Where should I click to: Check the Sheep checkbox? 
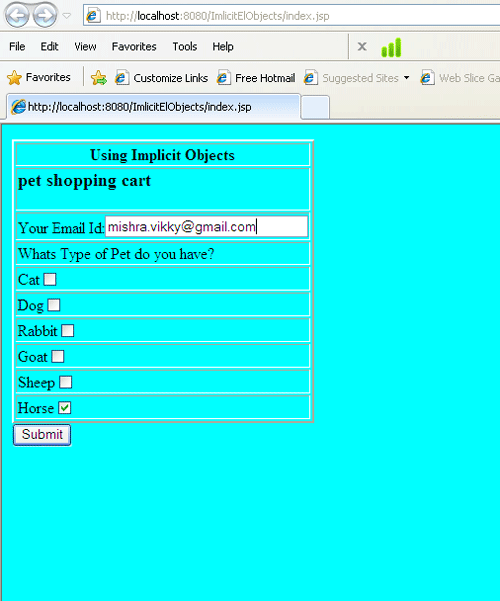tap(65, 382)
